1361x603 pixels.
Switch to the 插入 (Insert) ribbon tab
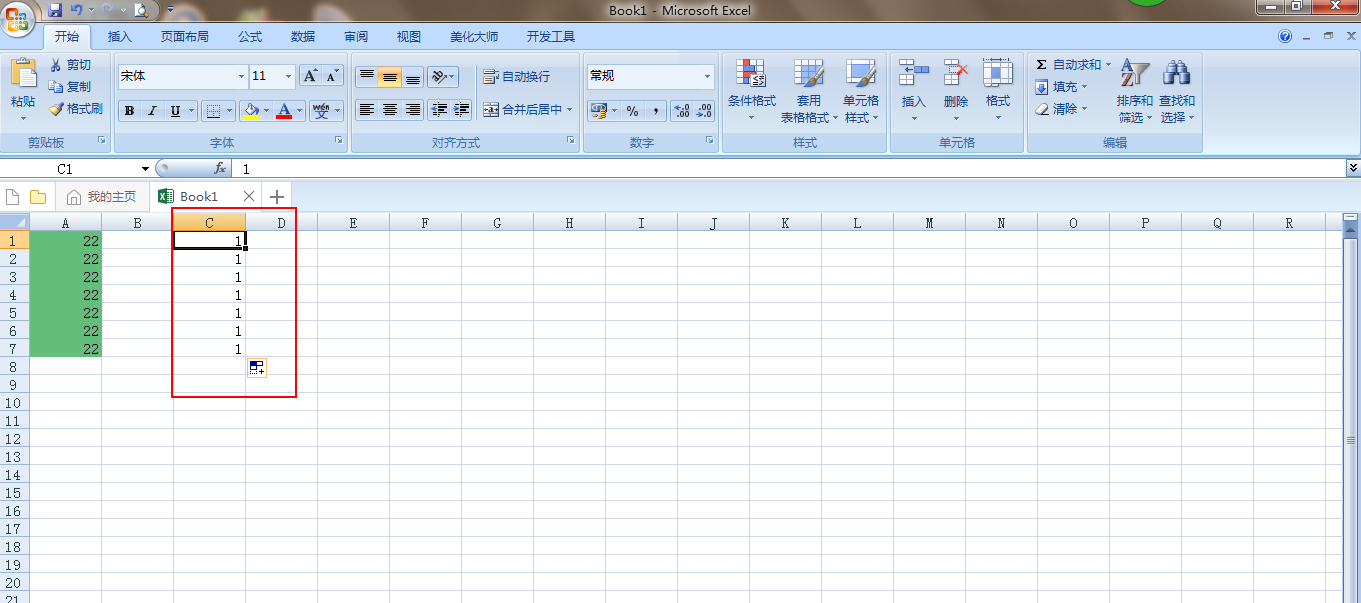[x=119, y=37]
